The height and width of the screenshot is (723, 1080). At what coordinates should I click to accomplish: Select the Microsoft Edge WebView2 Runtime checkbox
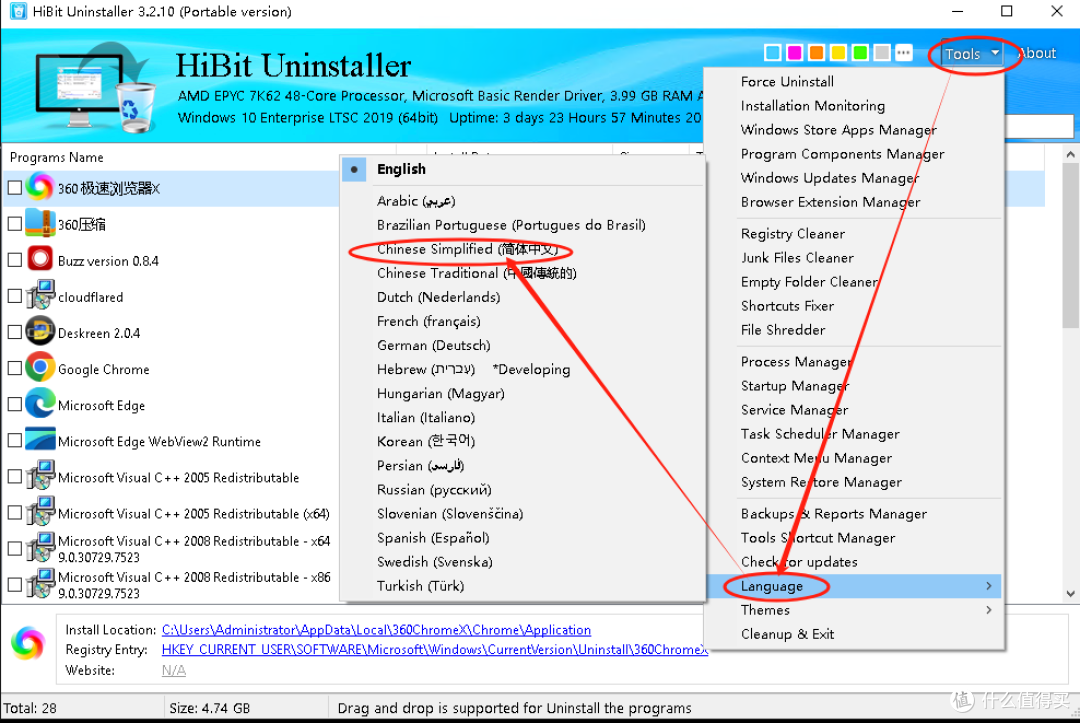click(14, 440)
